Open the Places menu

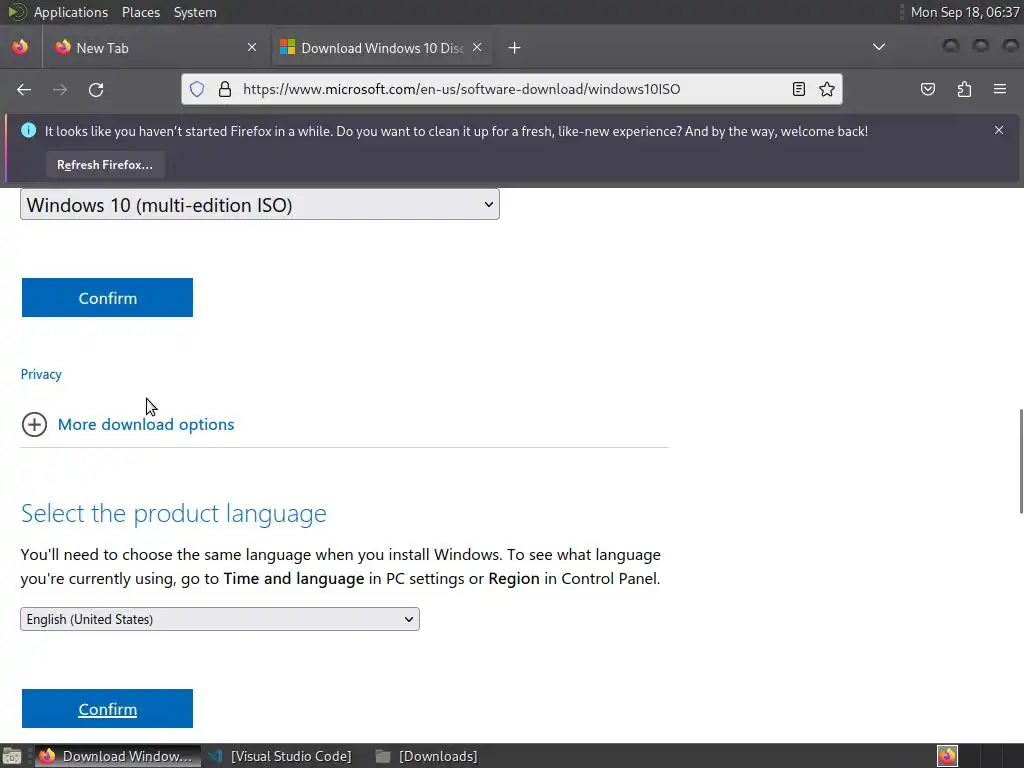[x=140, y=12]
